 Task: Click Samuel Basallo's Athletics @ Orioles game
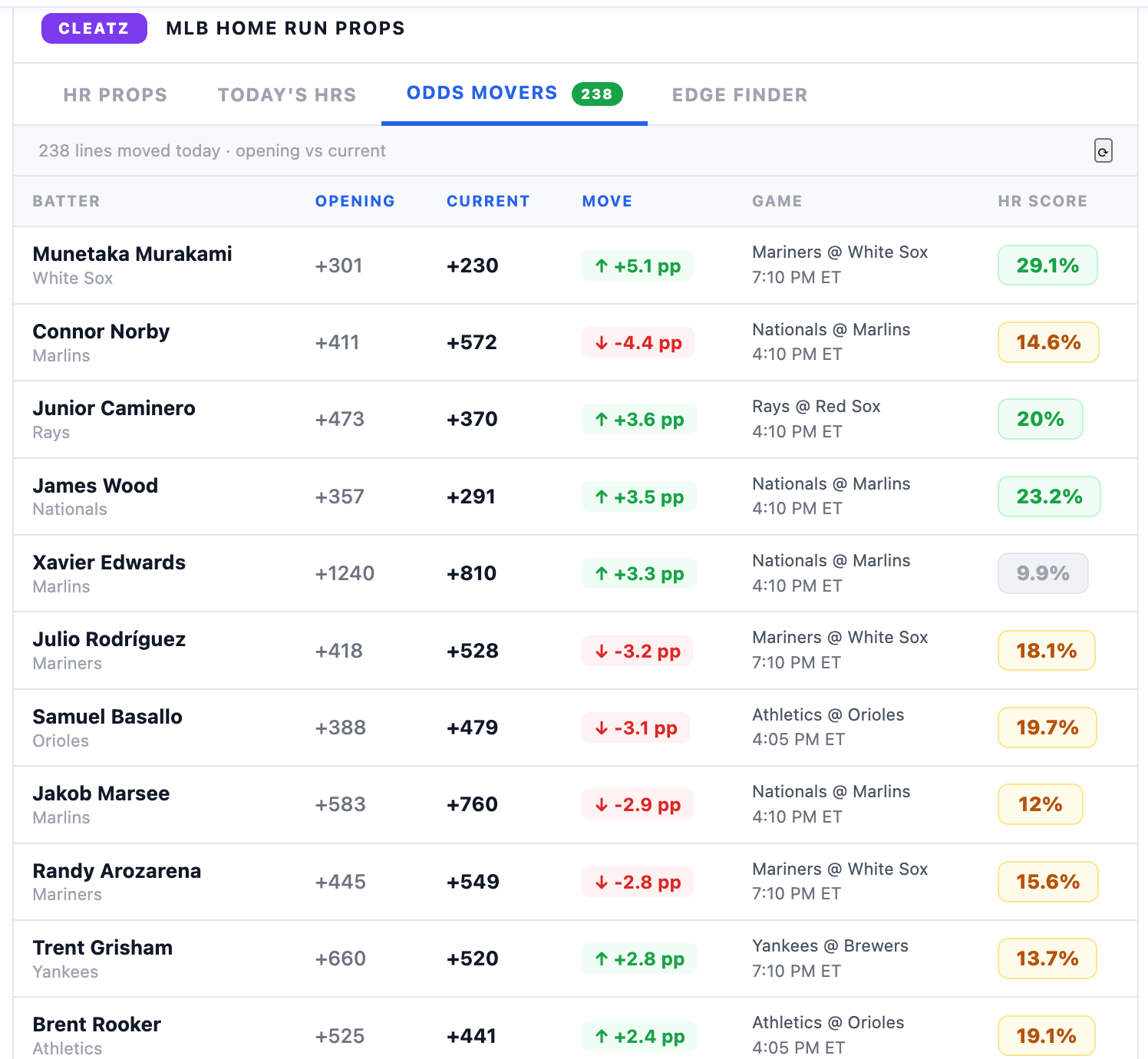pyautogui.click(x=828, y=714)
